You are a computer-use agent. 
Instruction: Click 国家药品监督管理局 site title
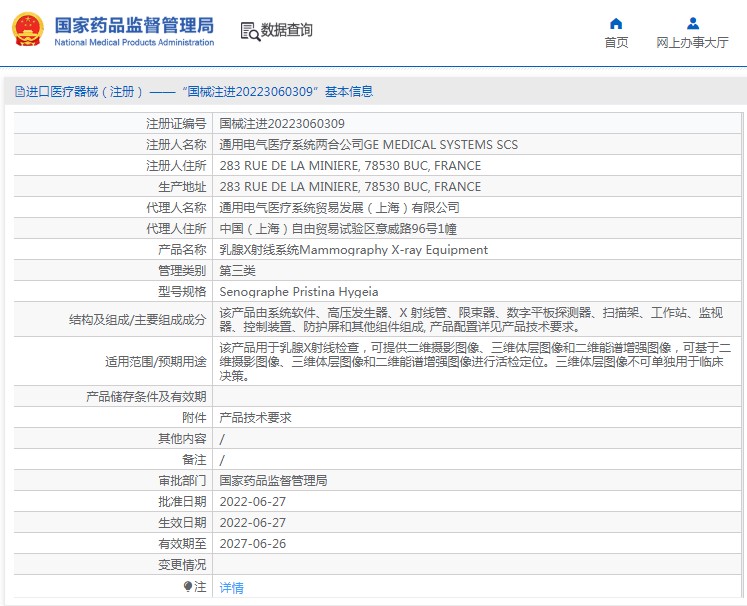tap(134, 25)
